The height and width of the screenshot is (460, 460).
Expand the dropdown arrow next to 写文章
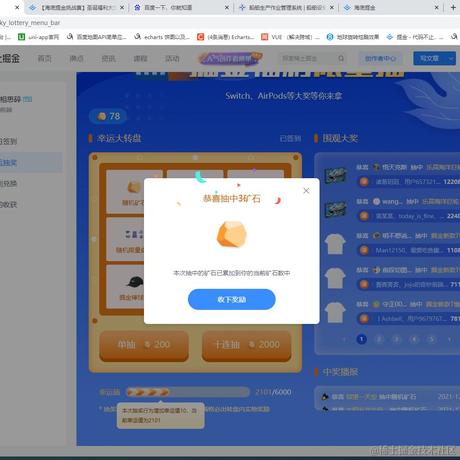[x=451, y=59]
